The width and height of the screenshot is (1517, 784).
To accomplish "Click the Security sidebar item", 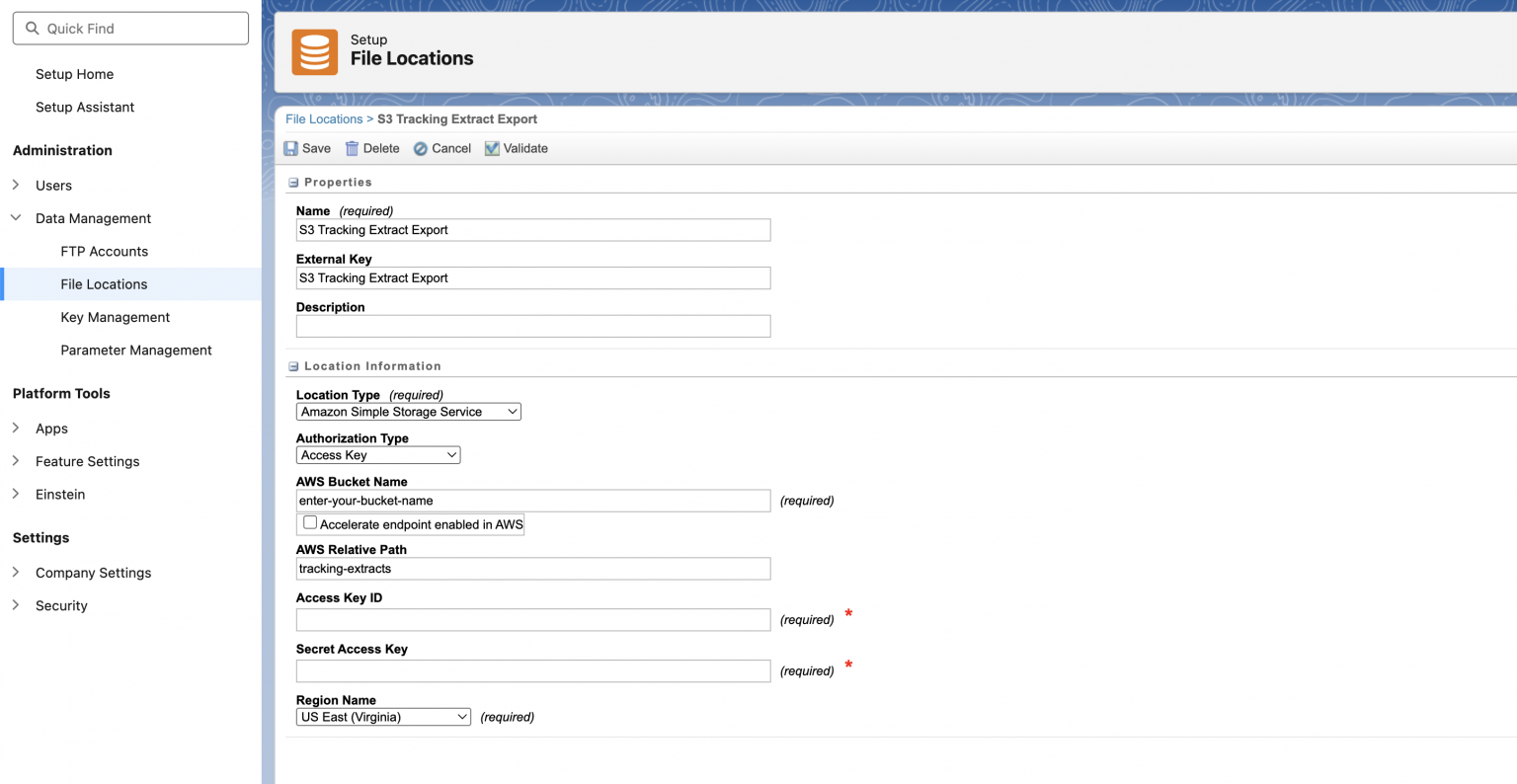I will coord(61,605).
